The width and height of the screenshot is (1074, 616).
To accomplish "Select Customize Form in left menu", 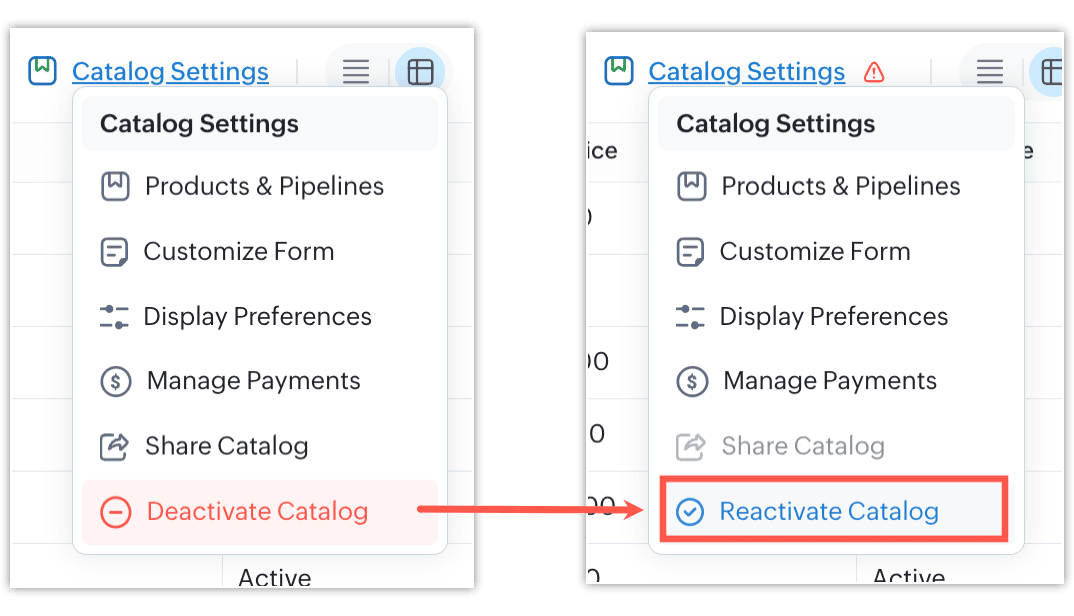I will pyautogui.click(x=238, y=251).
